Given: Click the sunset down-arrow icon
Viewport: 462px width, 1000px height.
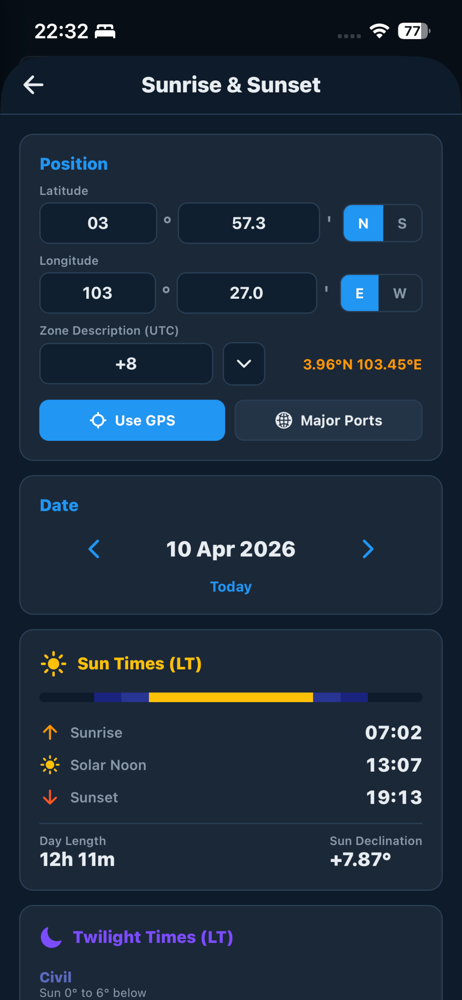Looking at the screenshot, I should 50,797.
